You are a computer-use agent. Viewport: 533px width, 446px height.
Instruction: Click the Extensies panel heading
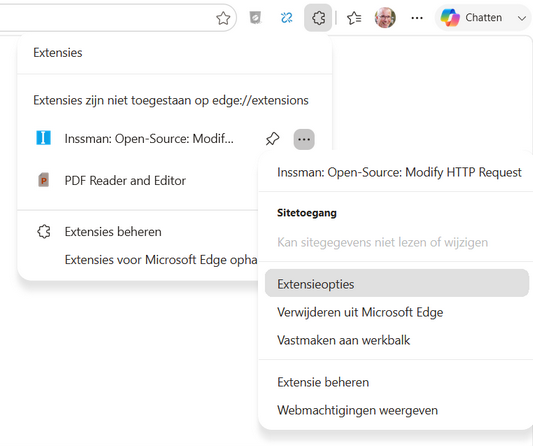pos(58,53)
